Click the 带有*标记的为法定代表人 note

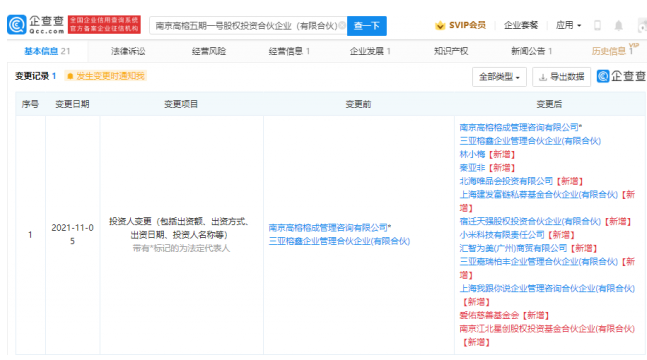[181, 248]
